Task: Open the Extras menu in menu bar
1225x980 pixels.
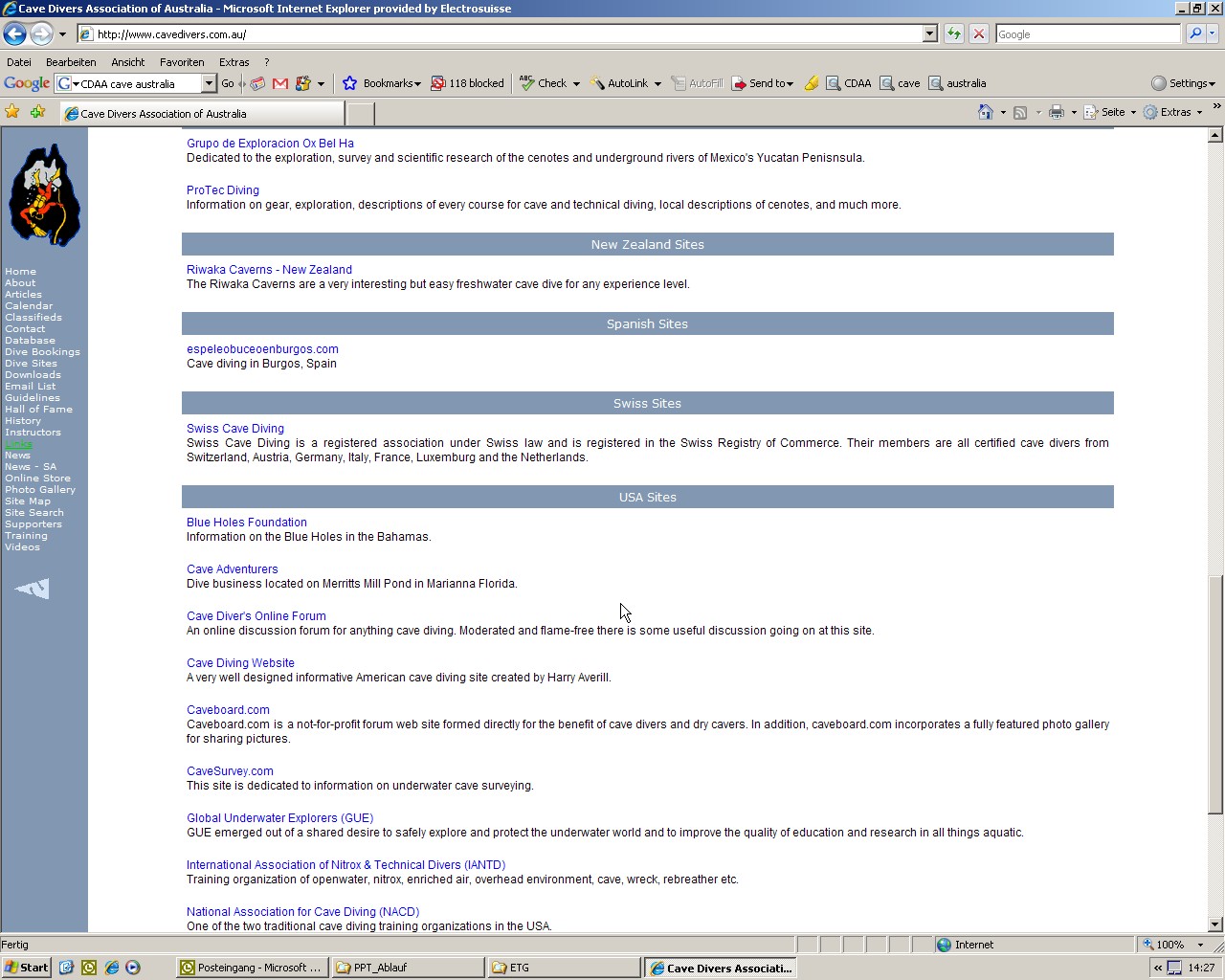Action: click(234, 62)
